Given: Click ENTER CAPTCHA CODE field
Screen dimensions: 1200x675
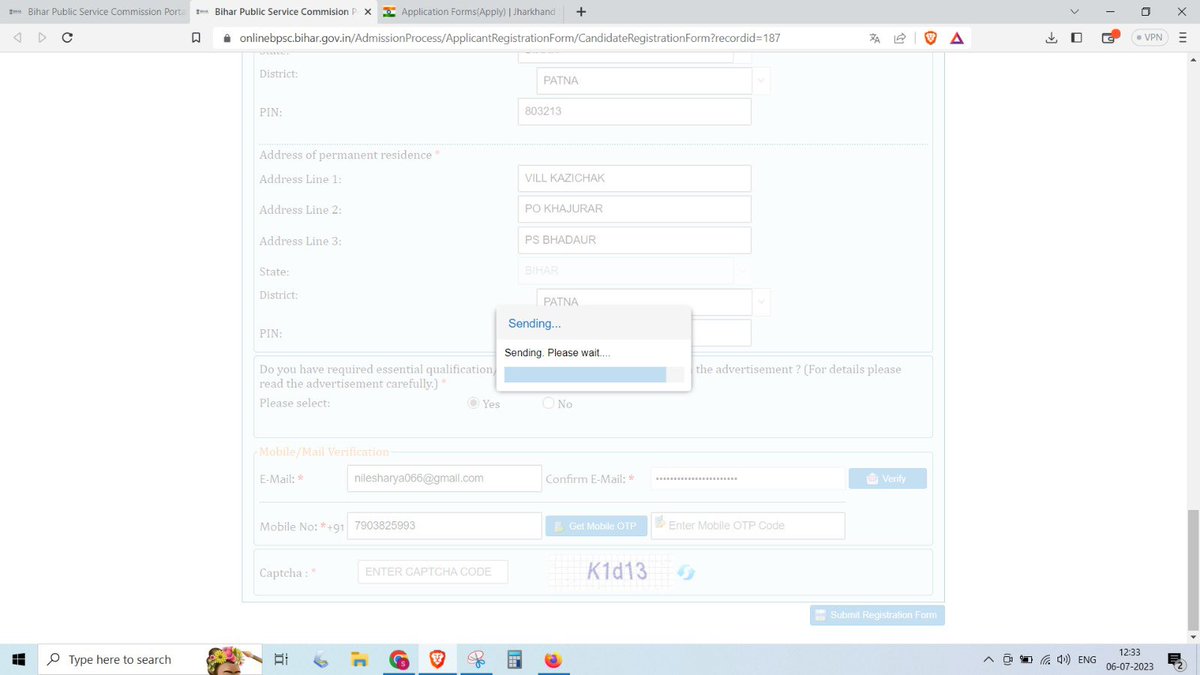Looking at the screenshot, I should point(432,572).
